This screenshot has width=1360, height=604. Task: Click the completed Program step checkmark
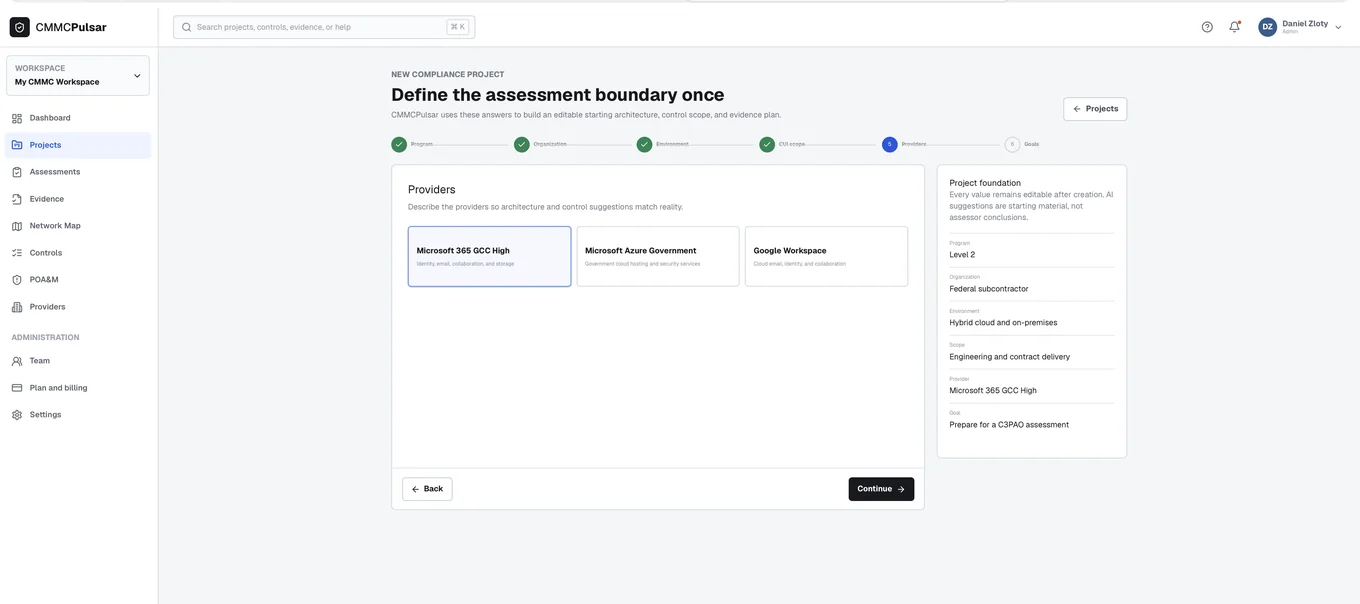coord(399,144)
